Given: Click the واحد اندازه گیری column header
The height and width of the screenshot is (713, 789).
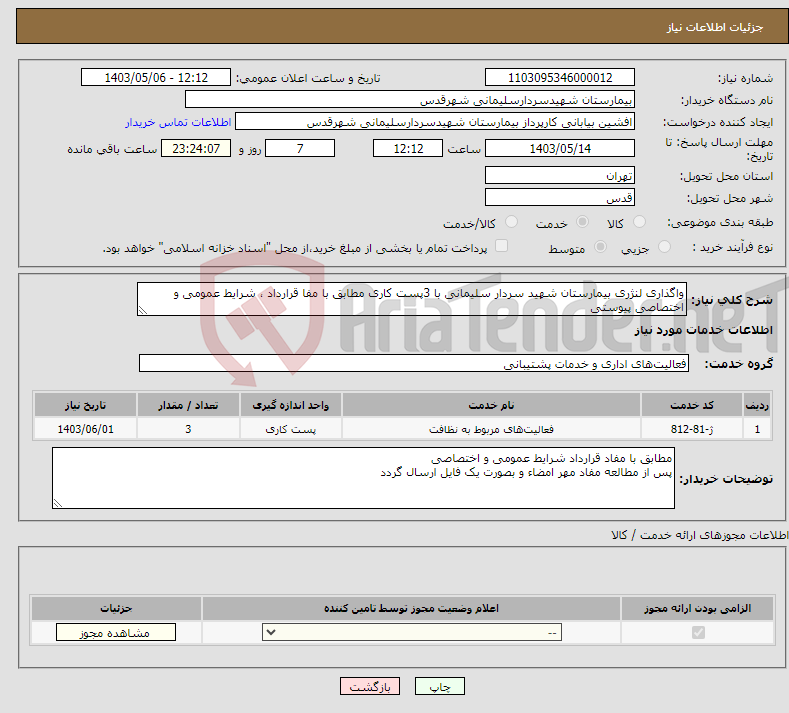Looking at the screenshot, I should click(x=291, y=405).
